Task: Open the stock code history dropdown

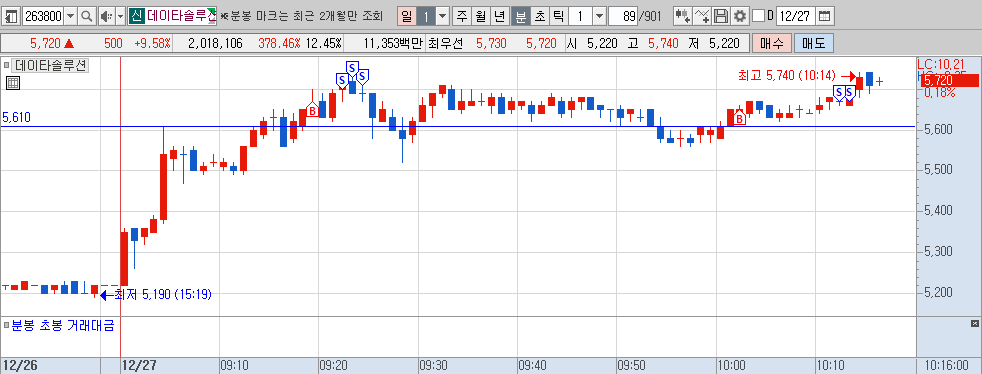Action: (x=71, y=16)
